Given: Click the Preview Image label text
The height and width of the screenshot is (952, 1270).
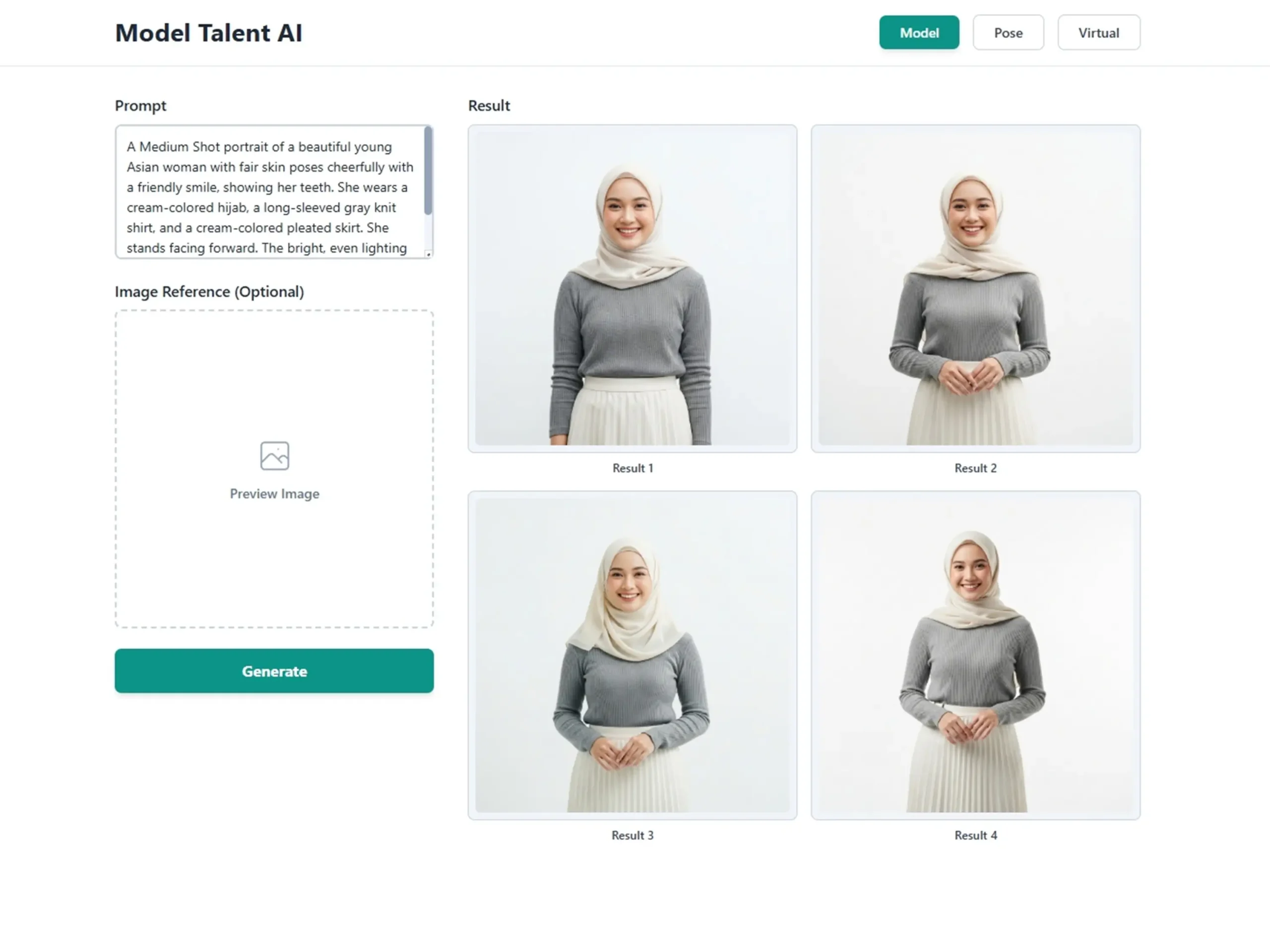Looking at the screenshot, I should point(274,493).
